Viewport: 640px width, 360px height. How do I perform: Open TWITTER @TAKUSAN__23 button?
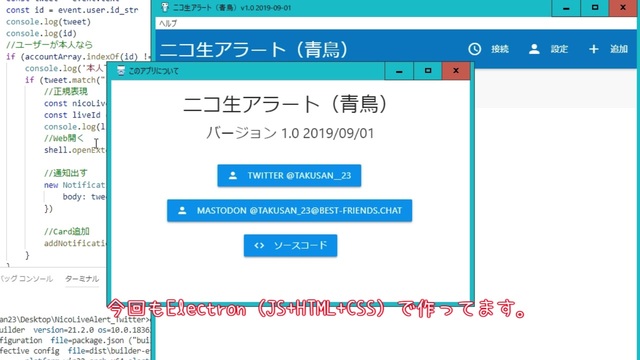pyautogui.click(x=289, y=176)
